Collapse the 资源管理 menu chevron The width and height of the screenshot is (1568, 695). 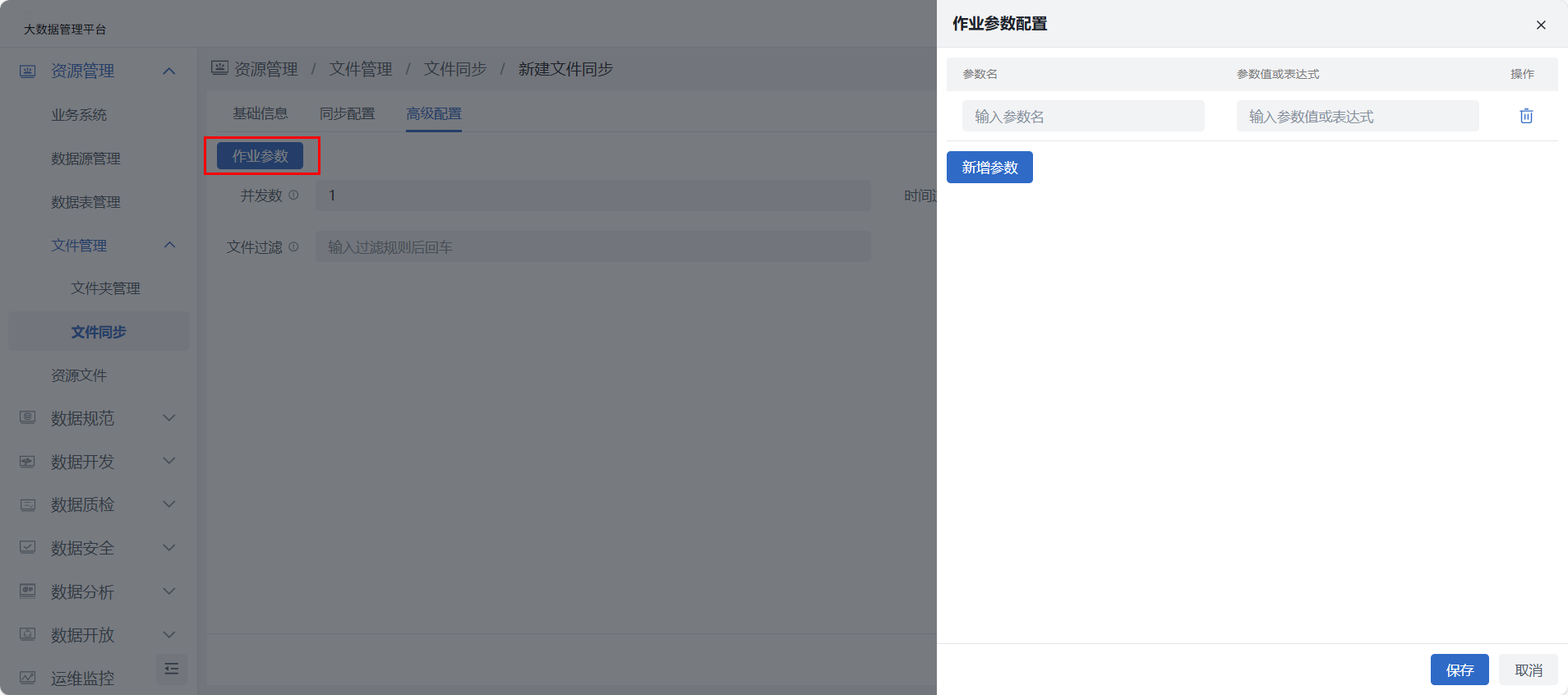[169, 71]
